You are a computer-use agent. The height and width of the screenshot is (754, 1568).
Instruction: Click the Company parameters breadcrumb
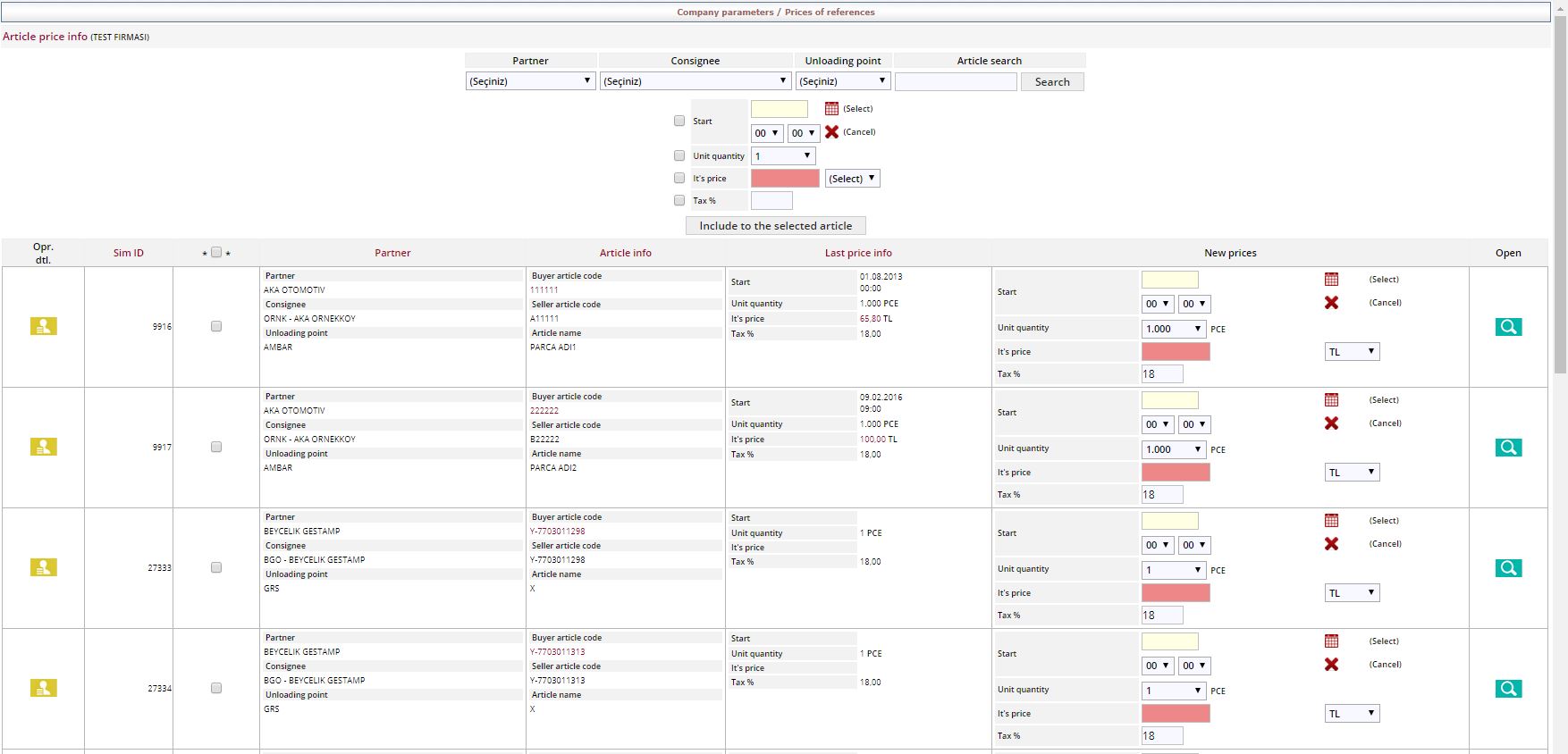coord(725,13)
